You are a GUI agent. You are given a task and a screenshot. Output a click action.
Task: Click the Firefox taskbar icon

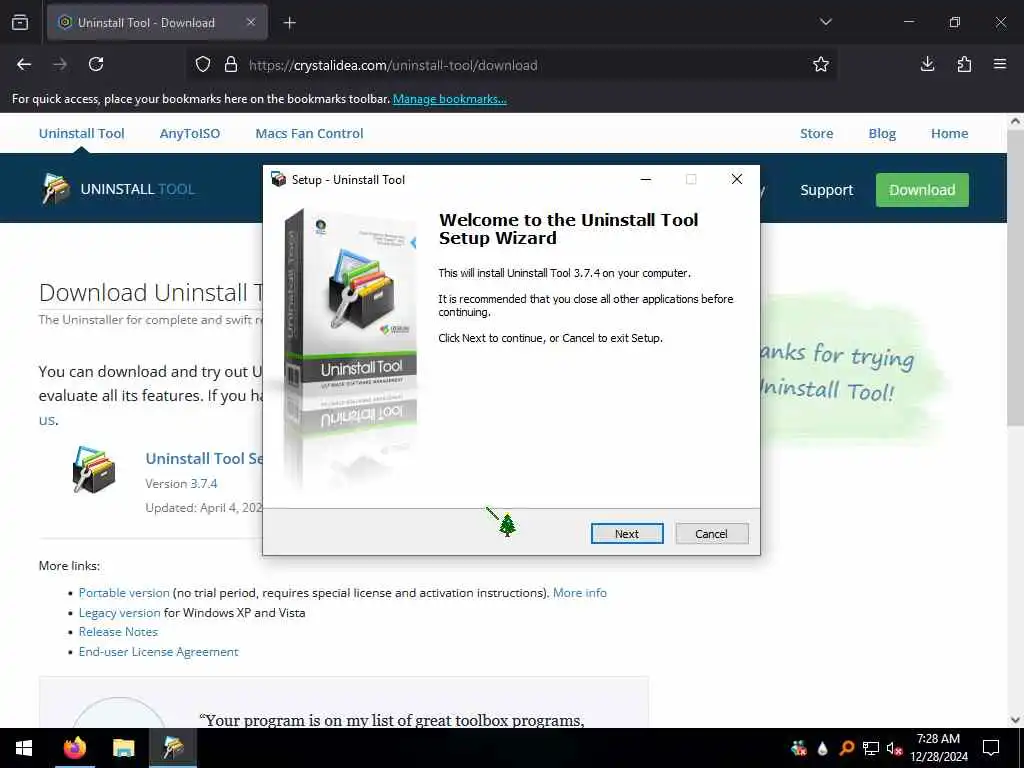point(74,748)
